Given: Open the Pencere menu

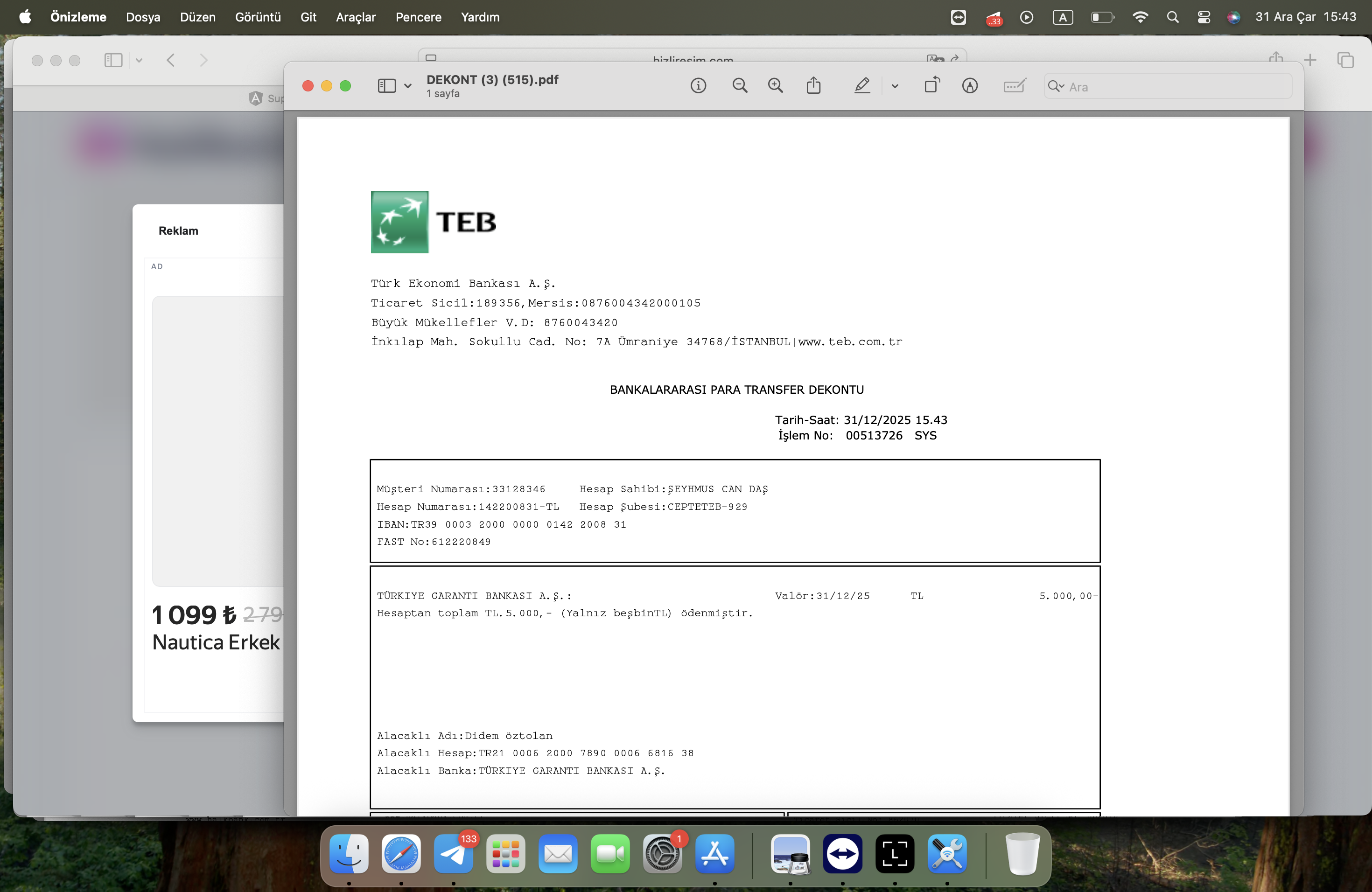Looking at the screenshot, I should 419,17.
